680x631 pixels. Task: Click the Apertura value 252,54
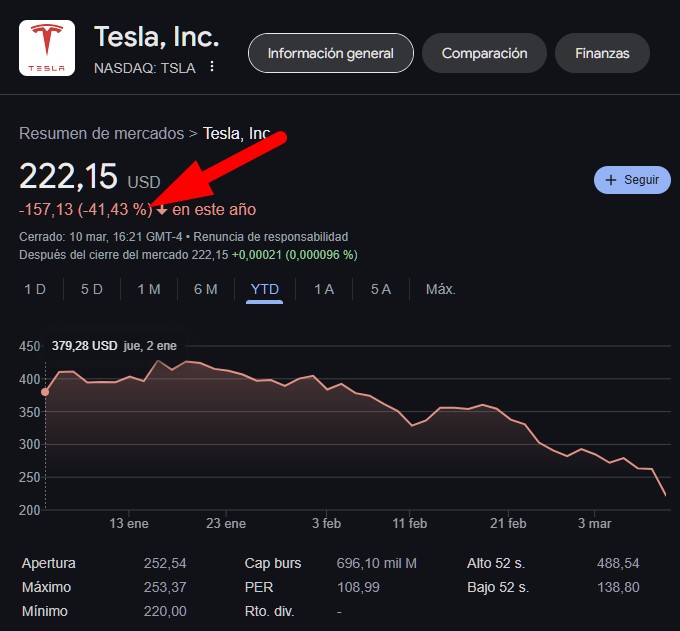(x=165, y=563)
